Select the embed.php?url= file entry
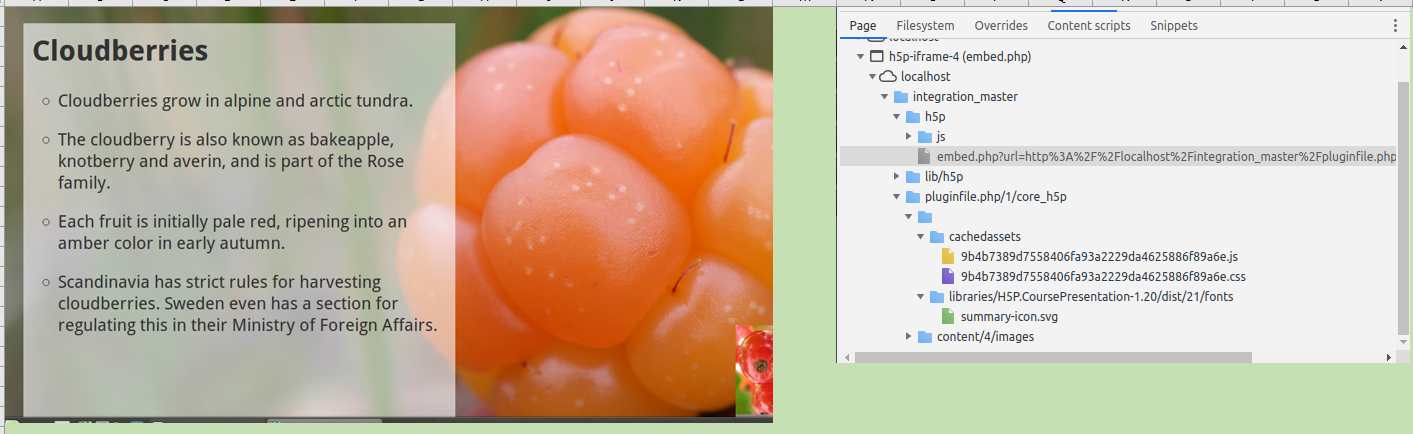Image resolution: width=1413 pixels, height=434 pixels. point(1117,157)
